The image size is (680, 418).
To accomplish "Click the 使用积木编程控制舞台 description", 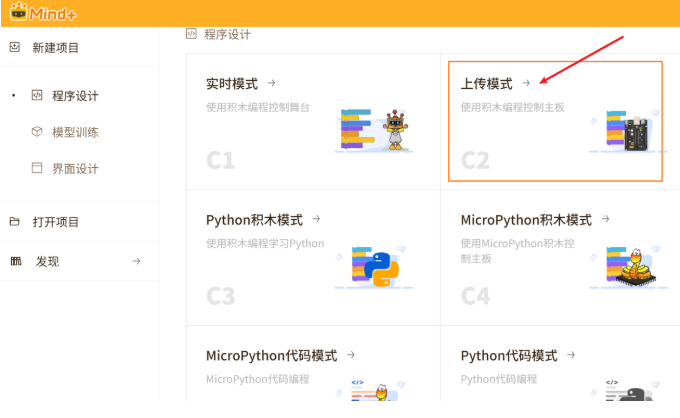I will click(x=258, y=108).
